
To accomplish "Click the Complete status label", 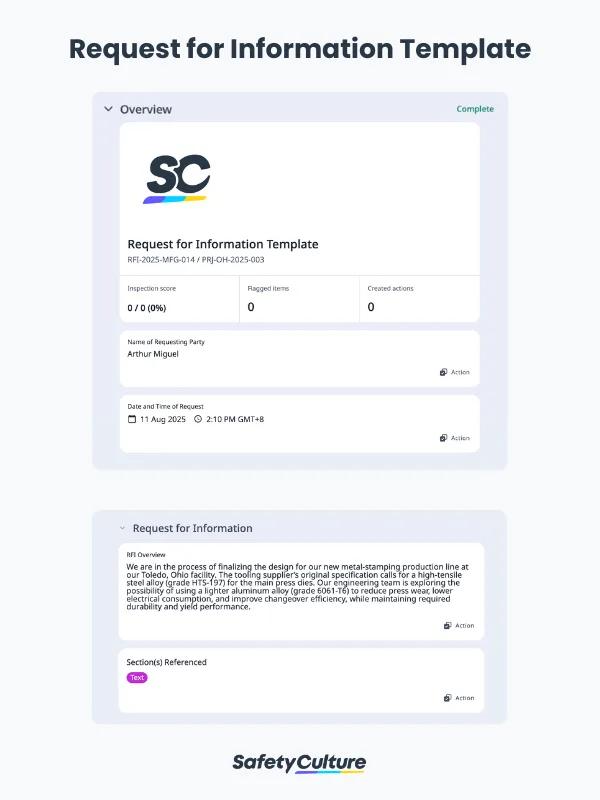I will pyautogui.click(x=474, y=108).
